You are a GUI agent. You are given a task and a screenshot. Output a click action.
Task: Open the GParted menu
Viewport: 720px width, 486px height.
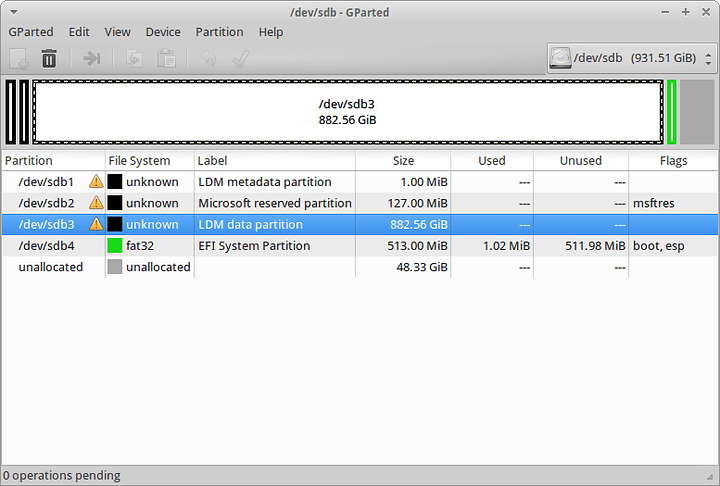click(31, 32)
